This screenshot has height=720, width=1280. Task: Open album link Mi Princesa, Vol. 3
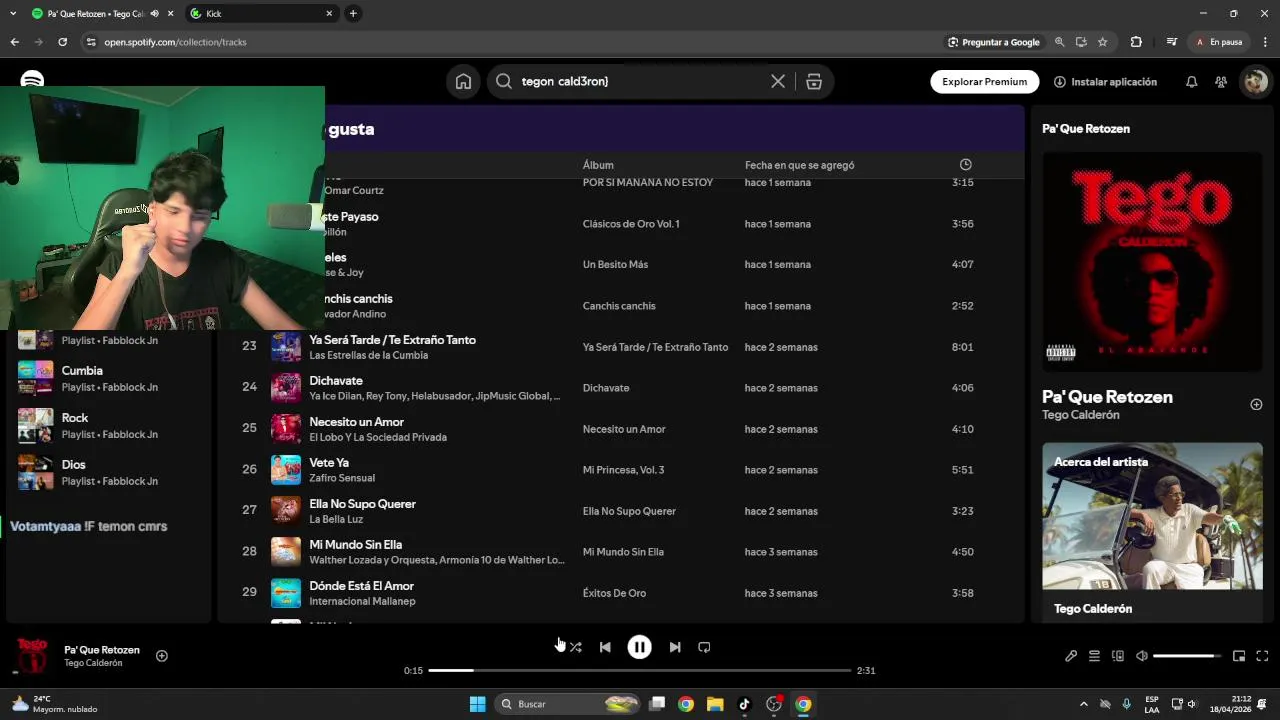coord(623,470)
